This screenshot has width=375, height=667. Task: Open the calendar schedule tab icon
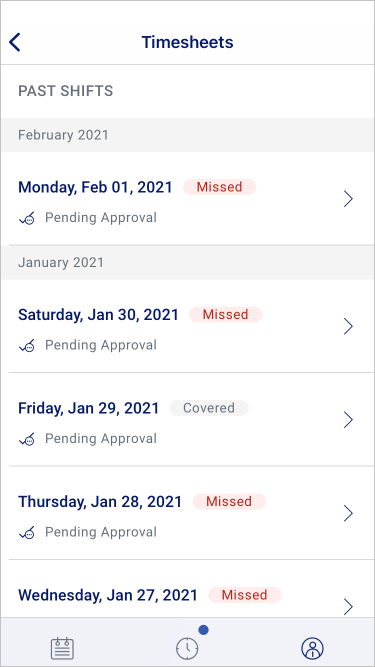point(62,648)
